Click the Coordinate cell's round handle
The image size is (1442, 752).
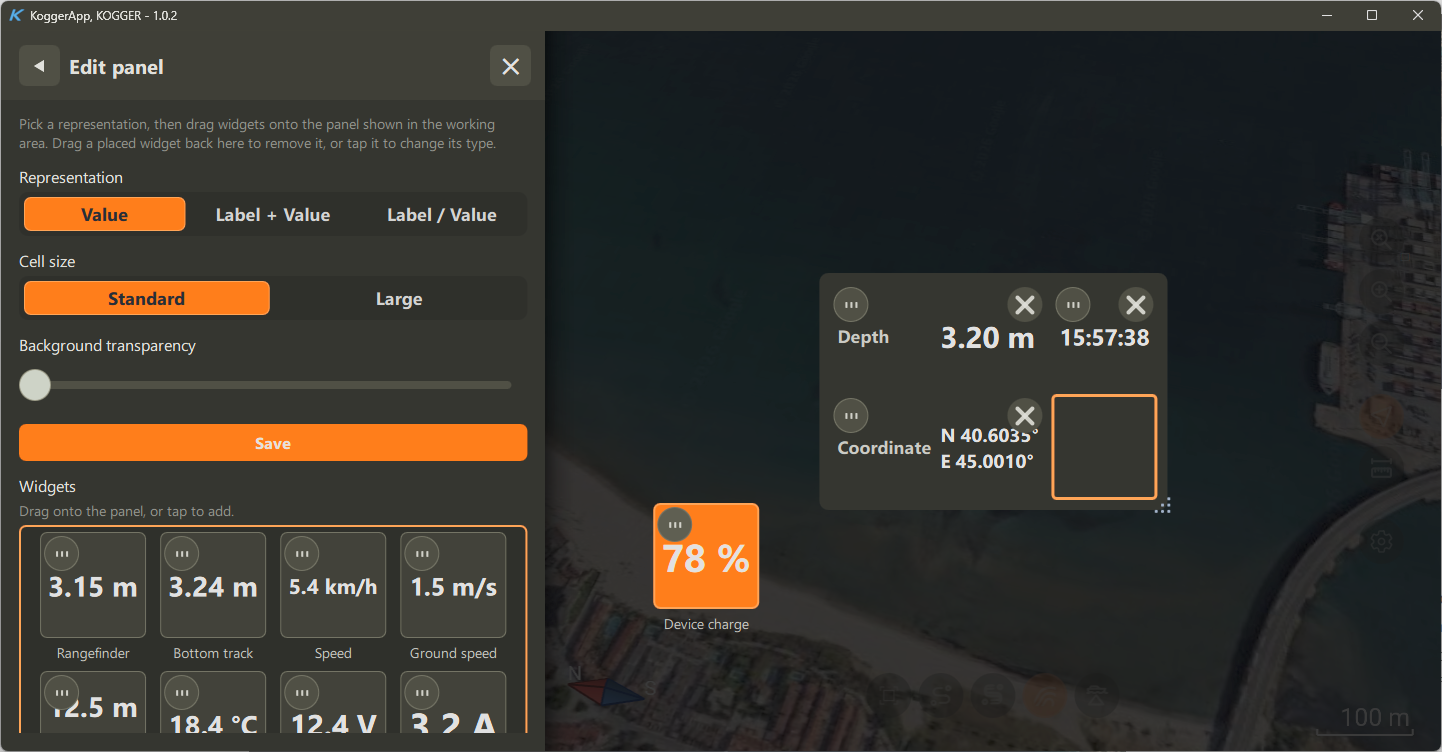(x=851, y=415)
